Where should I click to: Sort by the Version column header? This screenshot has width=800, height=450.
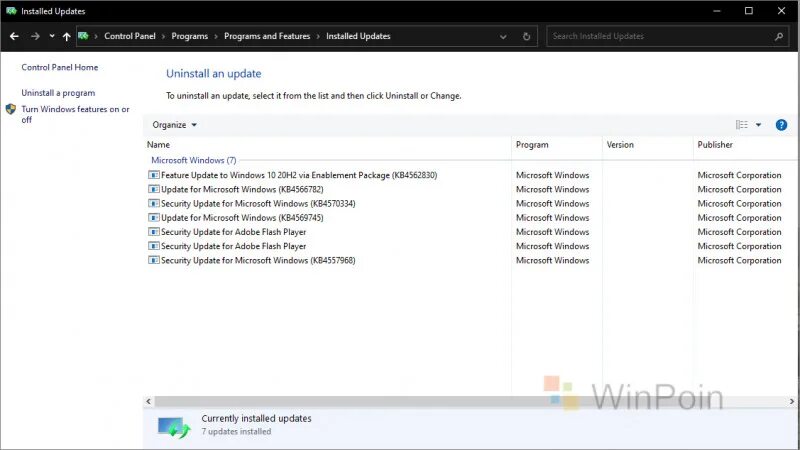(x=620, y=145)
